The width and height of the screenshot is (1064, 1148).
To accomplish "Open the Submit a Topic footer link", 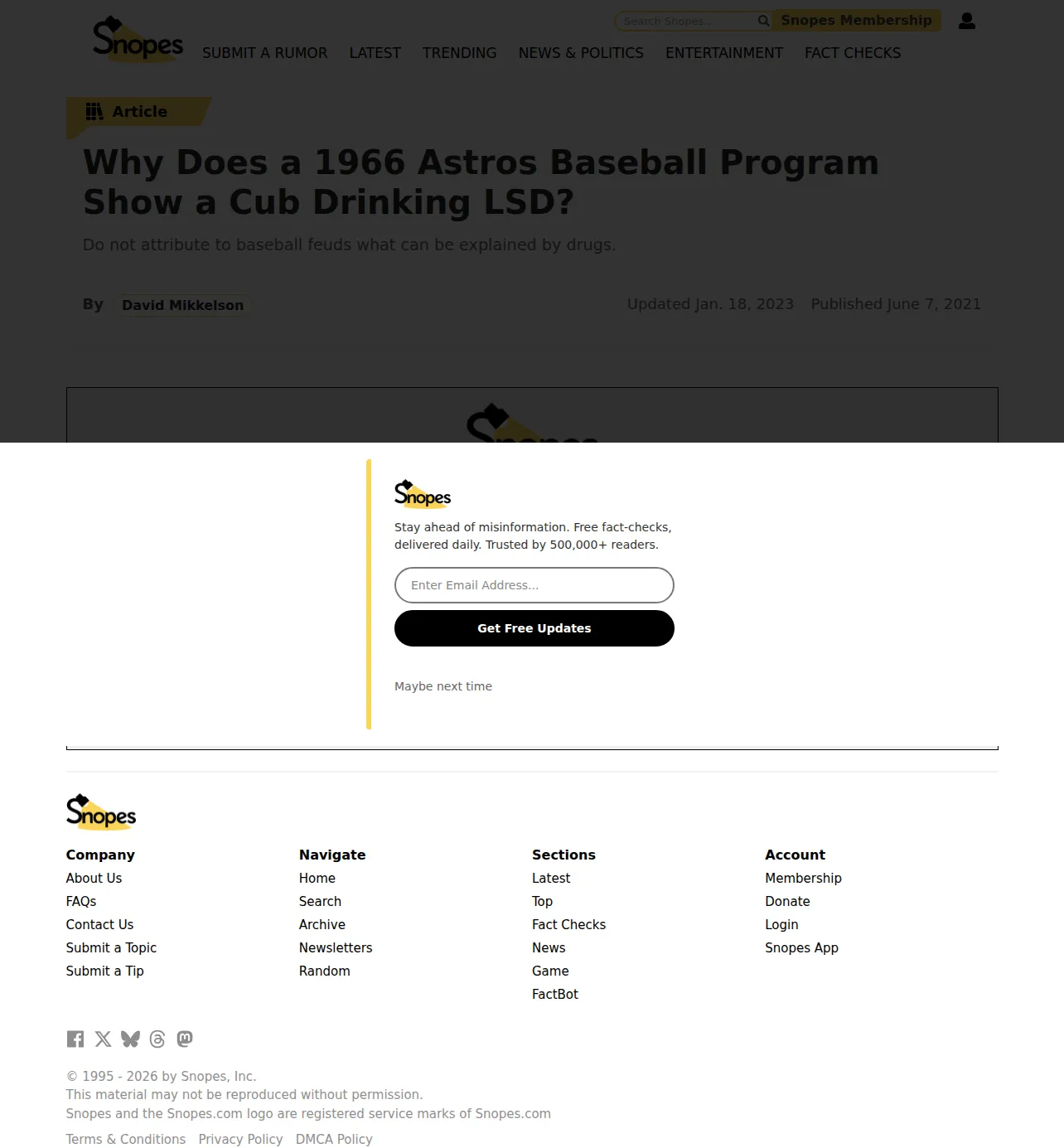I will point(111,947).
